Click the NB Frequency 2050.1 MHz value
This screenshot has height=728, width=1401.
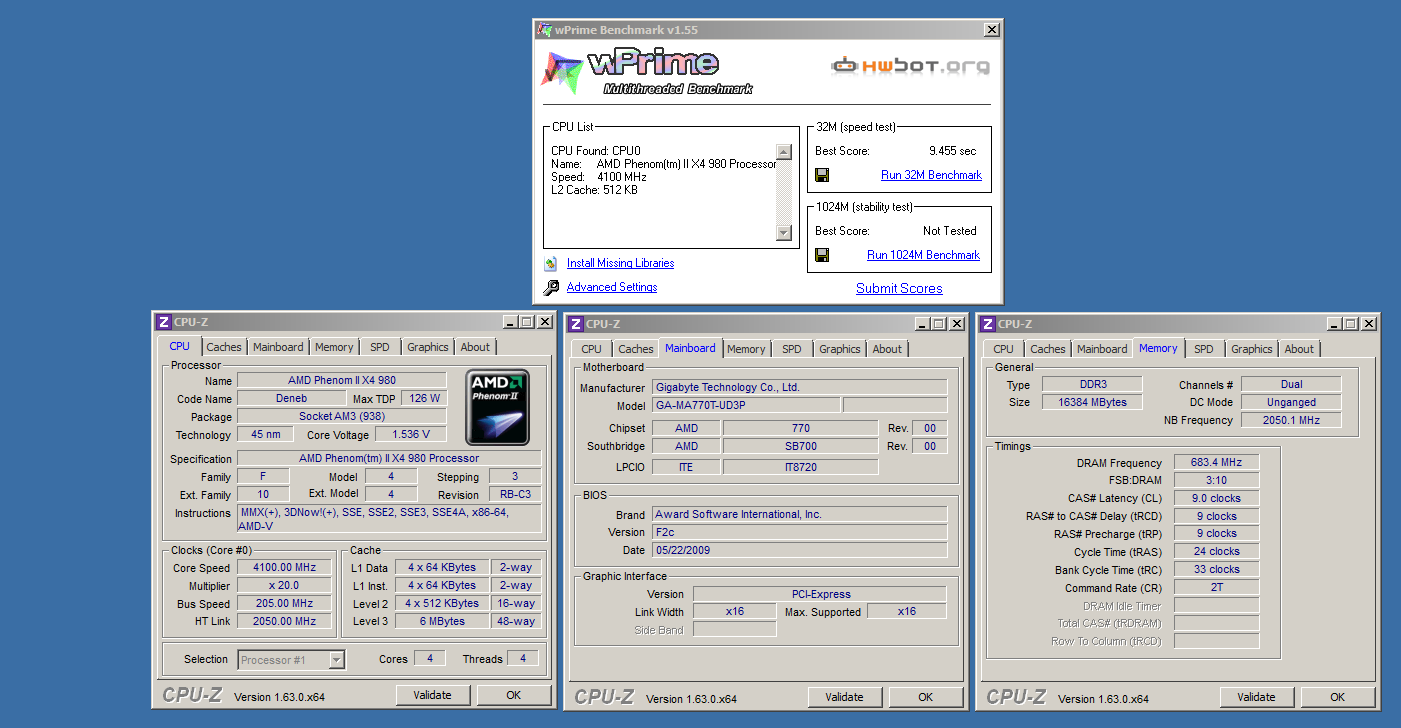pyautogui.click(x=1291, y=420)
